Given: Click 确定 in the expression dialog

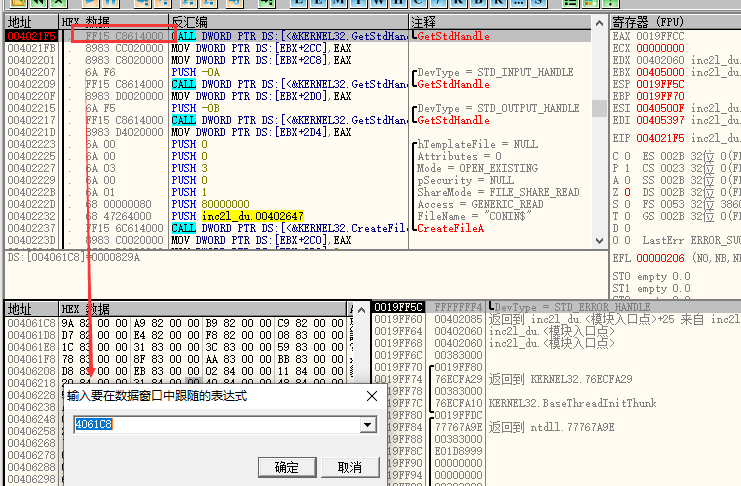Looking at the screenshot, I should (x=287, y=467).
